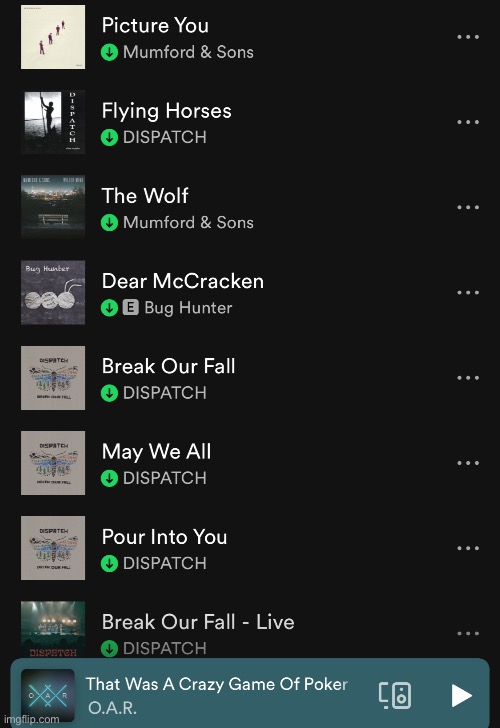Open more options for Pour Into You
Viewport: 500px width, 728px height.
pyautogui.click(x=468, y=548)
